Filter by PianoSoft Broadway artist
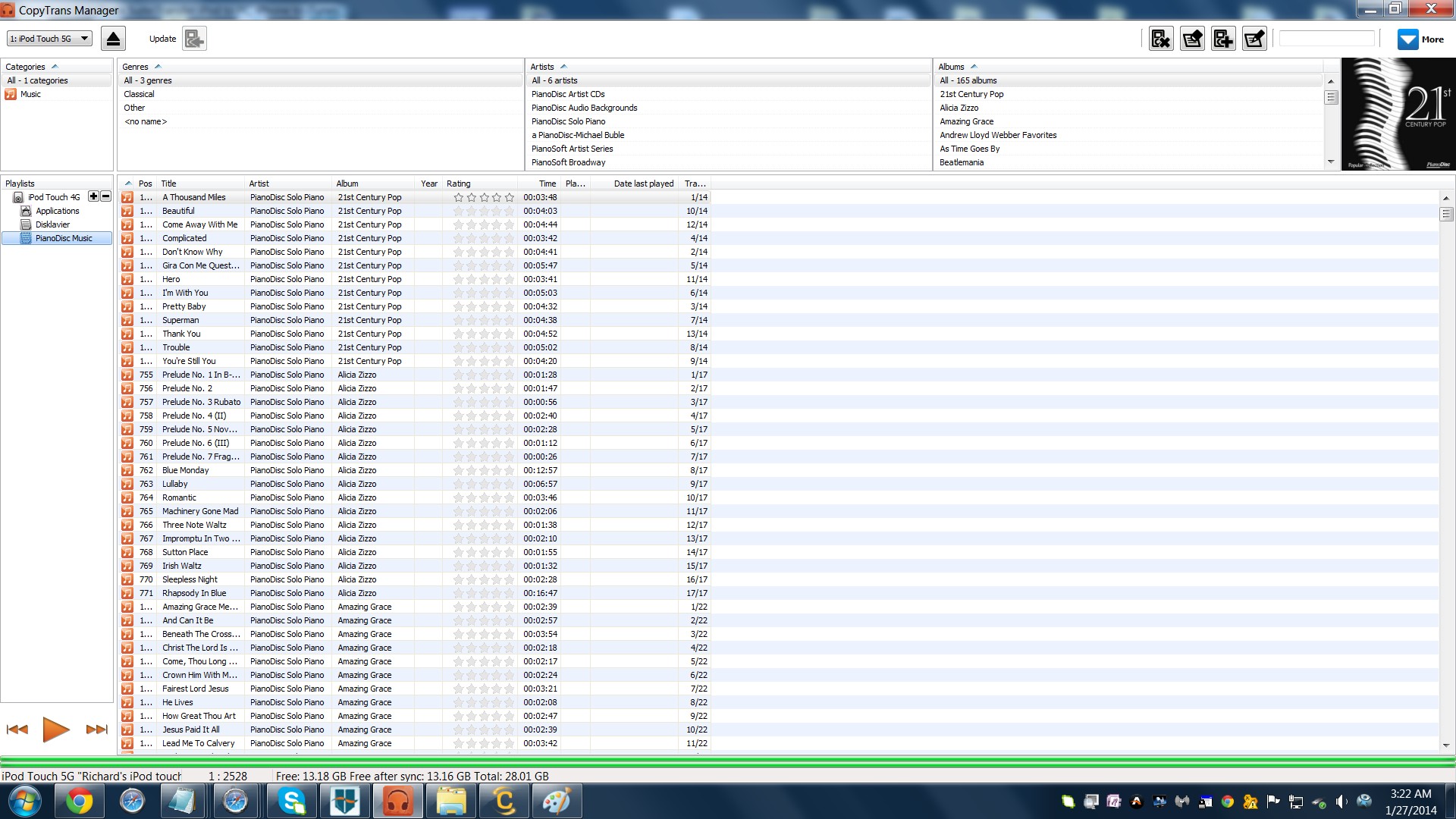 pyautogui.click(x=568, y=162)
